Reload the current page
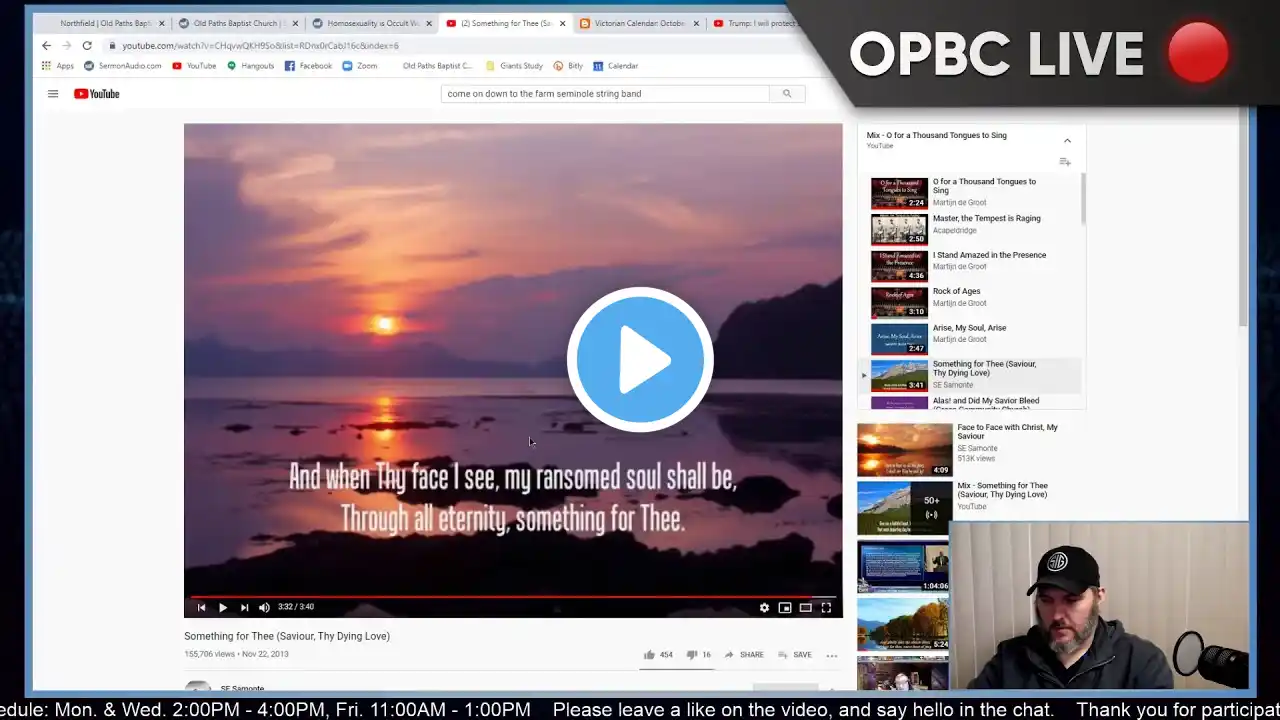1280x720 pixels. [87, 46]
